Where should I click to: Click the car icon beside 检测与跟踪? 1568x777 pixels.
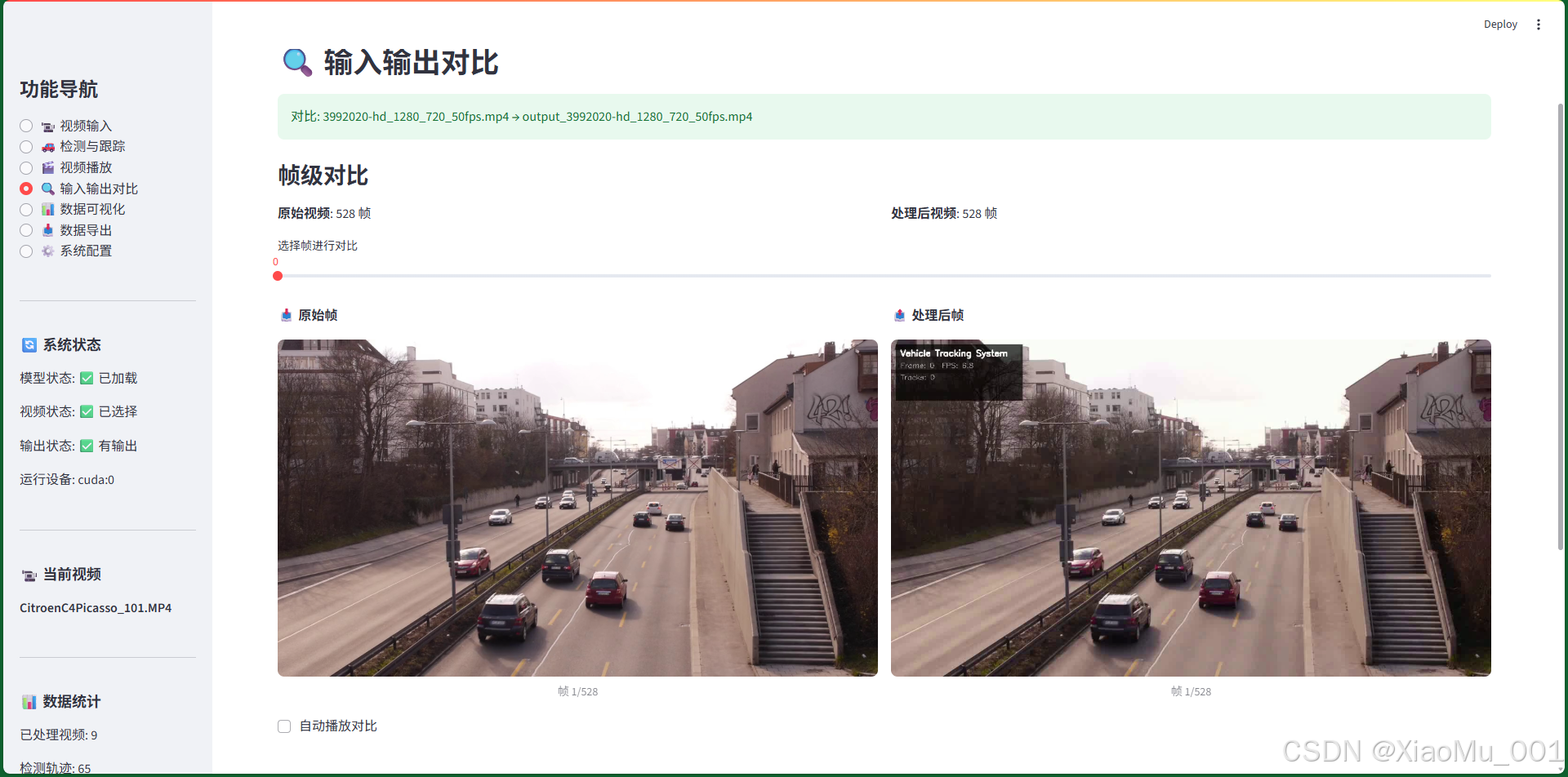click(48, 147)
